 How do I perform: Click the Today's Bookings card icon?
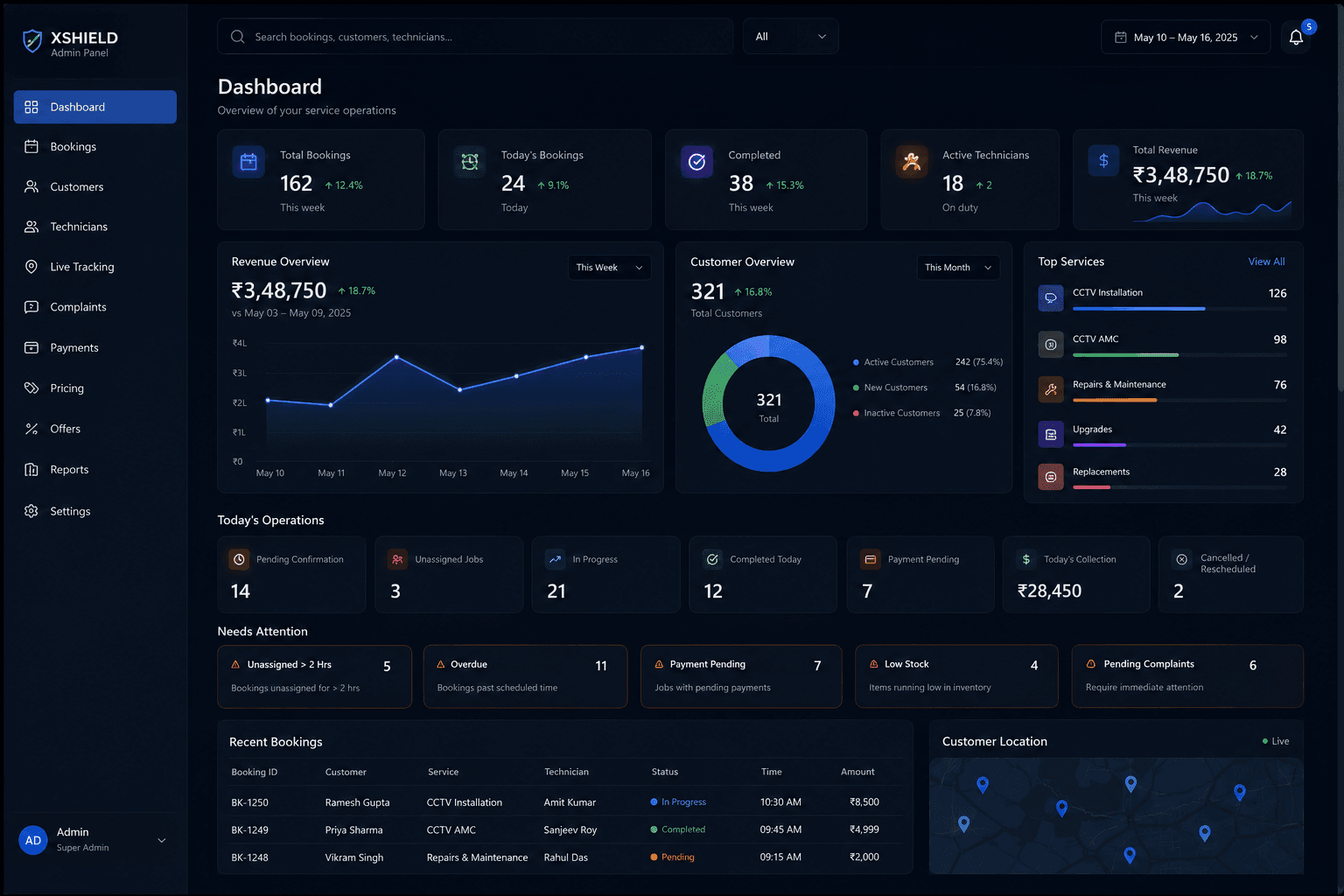tap(470, 162)
